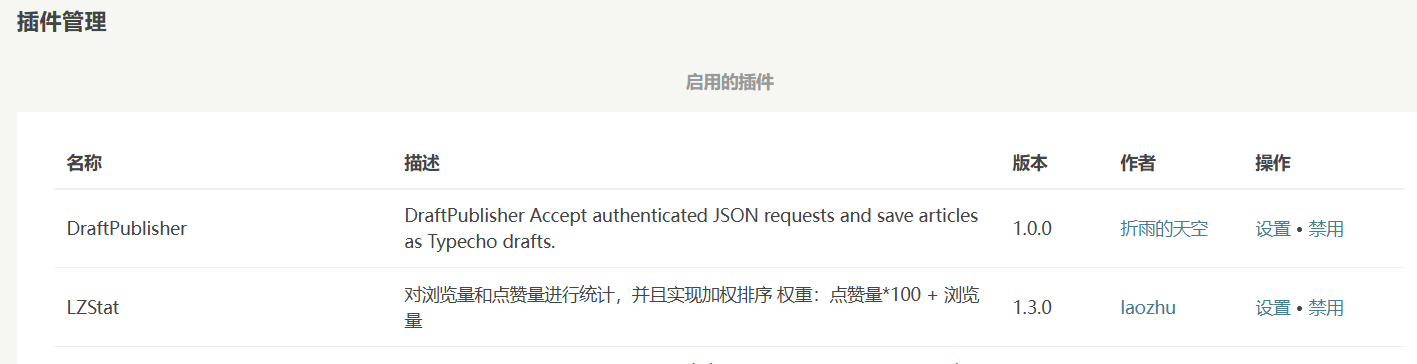Select the 名称 column header
This screenshot has width=1417, height=364.
tap(84, 163)
